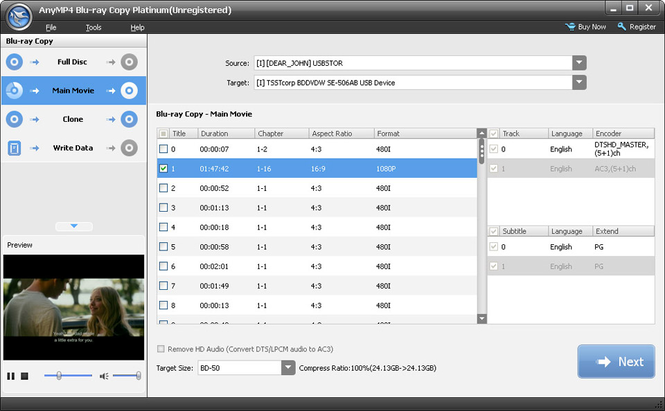
Task: Tick the checkbox for title 6
Action: pyautogui.click(x=163, y=266)
